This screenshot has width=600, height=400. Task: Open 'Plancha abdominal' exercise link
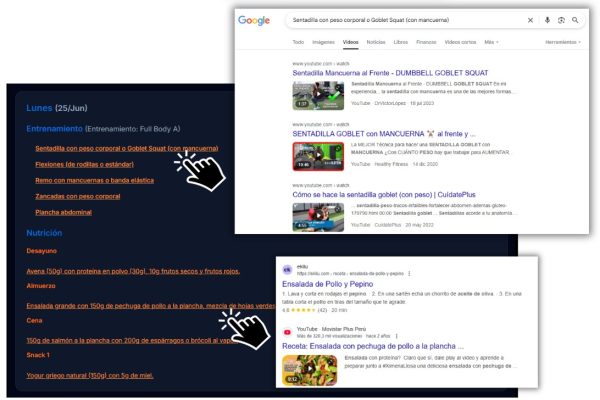[64, 212]
